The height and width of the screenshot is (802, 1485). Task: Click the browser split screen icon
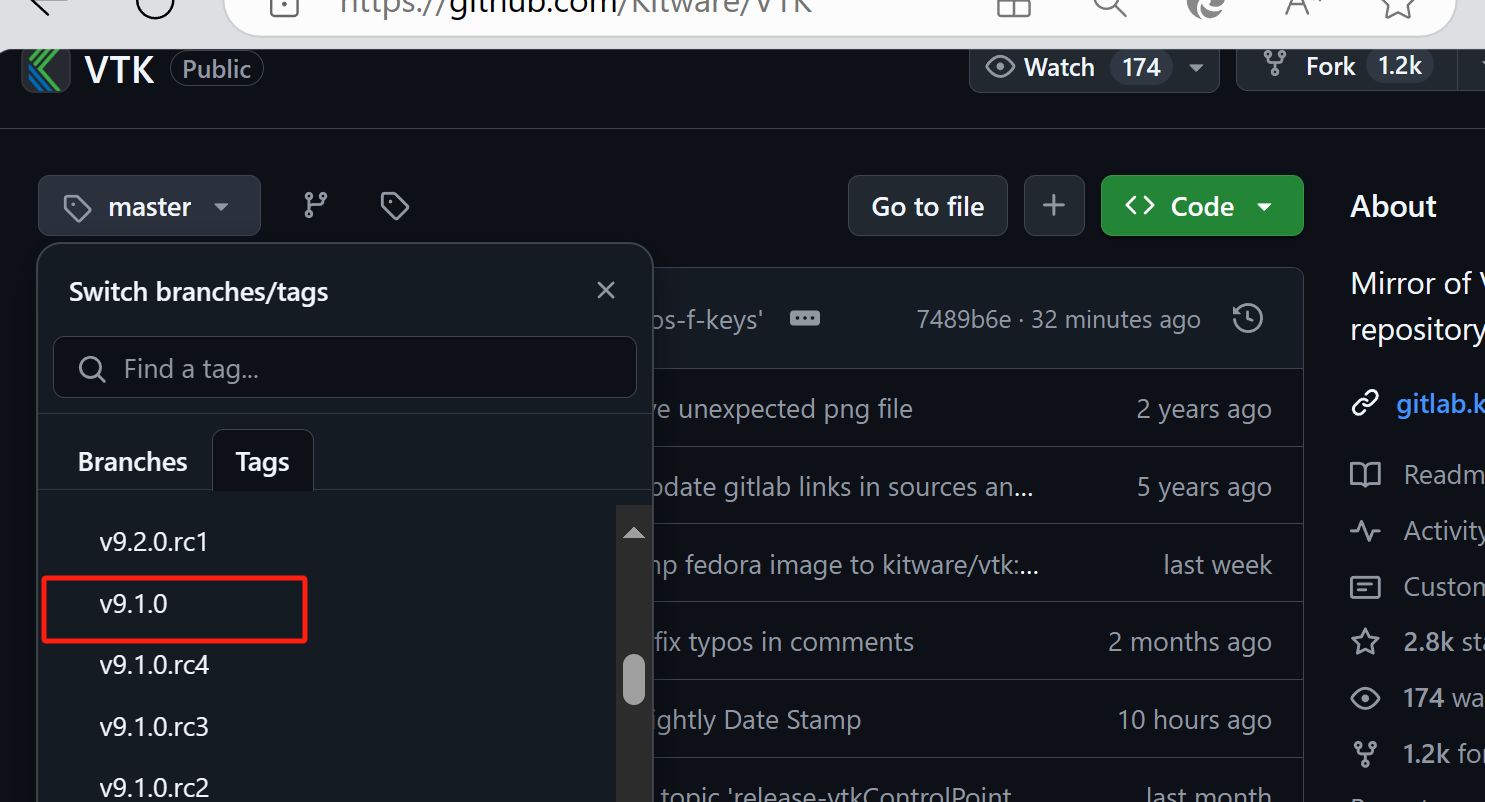(1014, 6)
